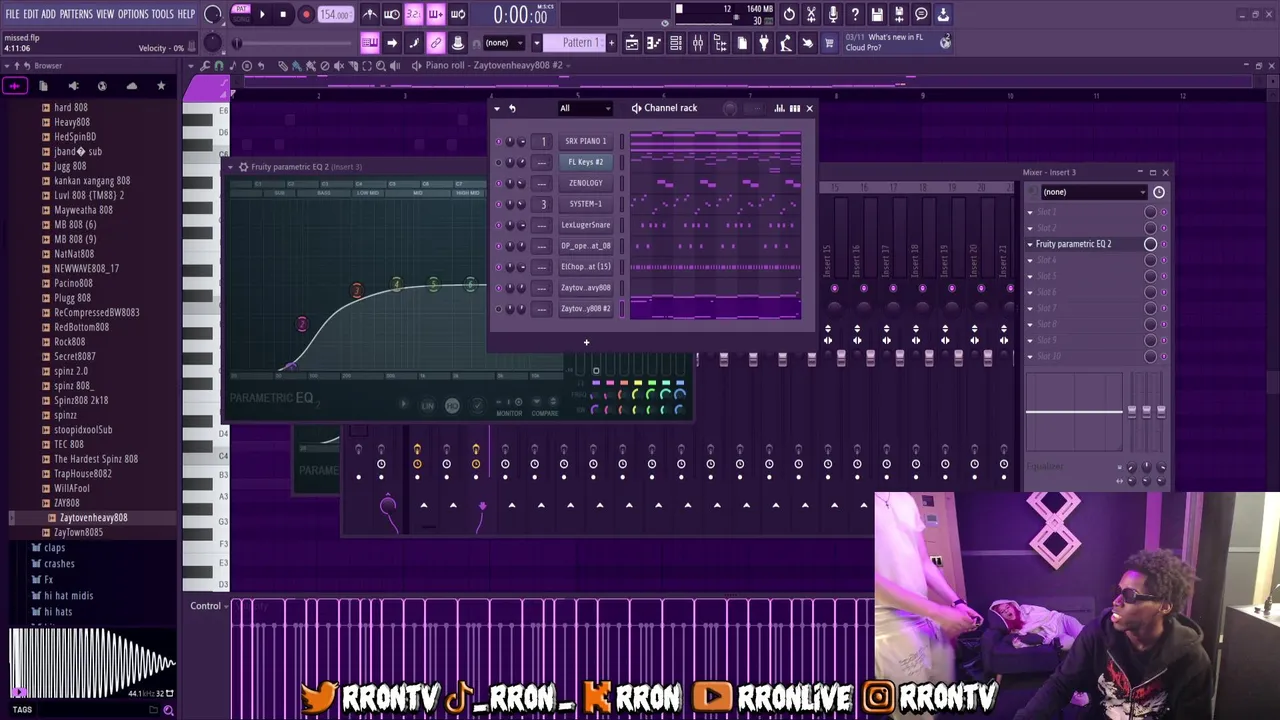Open the TOOLS menu

coord(162,14)
